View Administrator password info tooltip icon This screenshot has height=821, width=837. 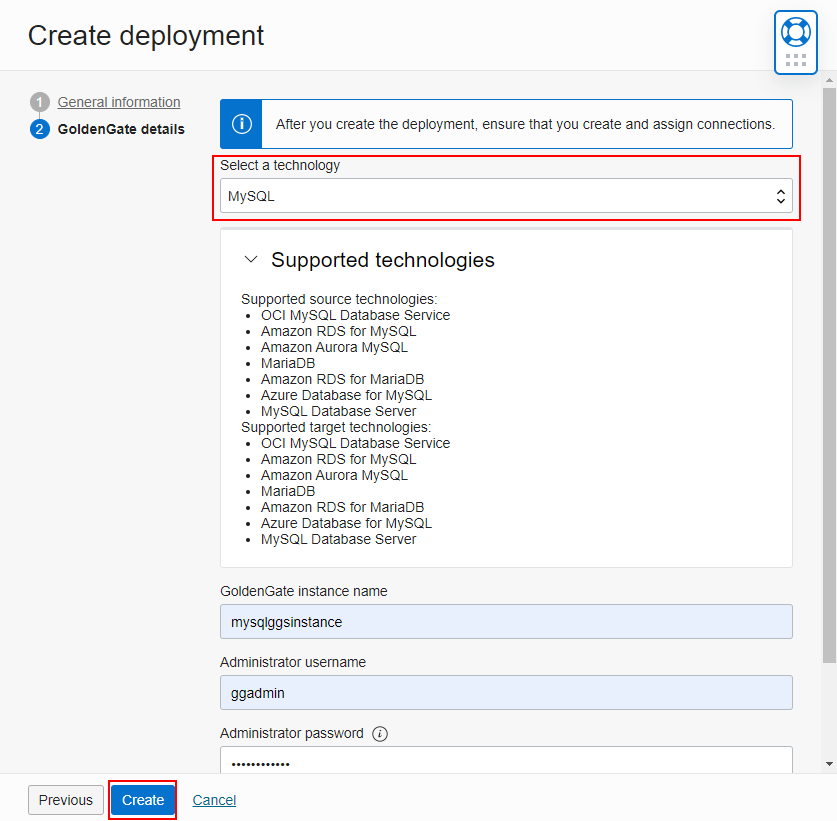[x=379, y=733]
